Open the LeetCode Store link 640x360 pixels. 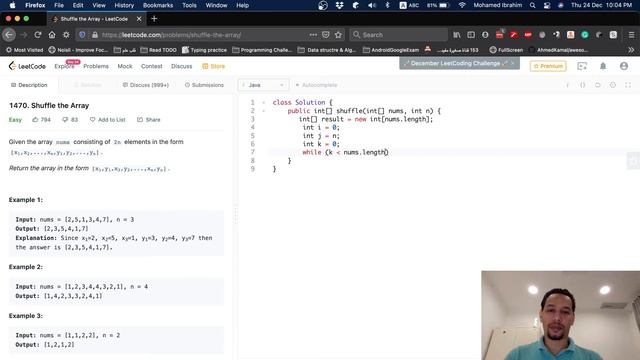(214, 66)
